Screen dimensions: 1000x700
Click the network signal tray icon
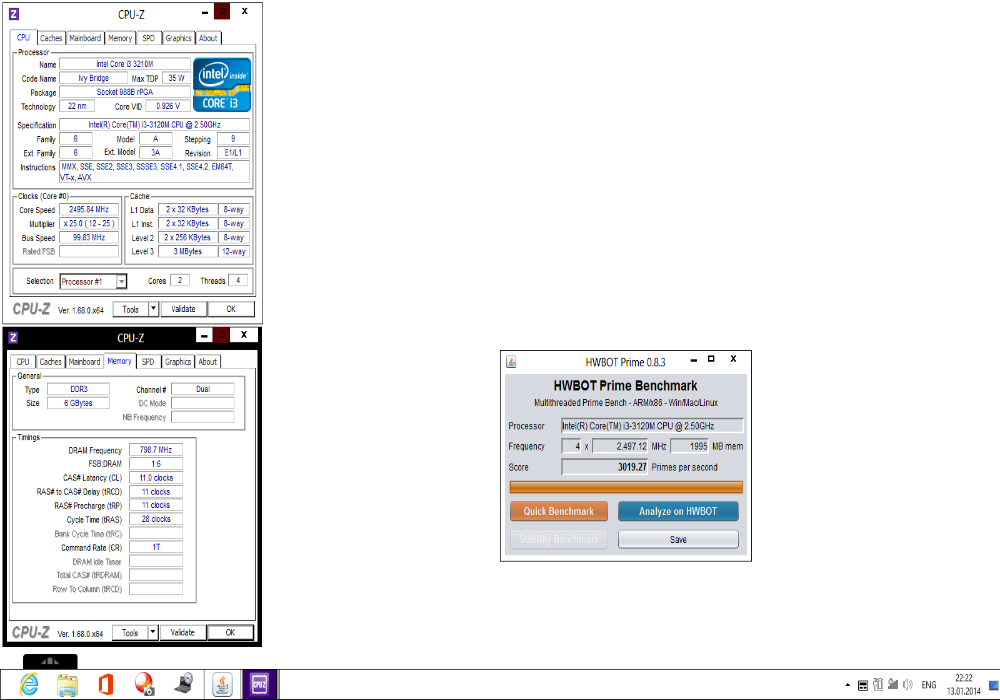pos(893,685)
